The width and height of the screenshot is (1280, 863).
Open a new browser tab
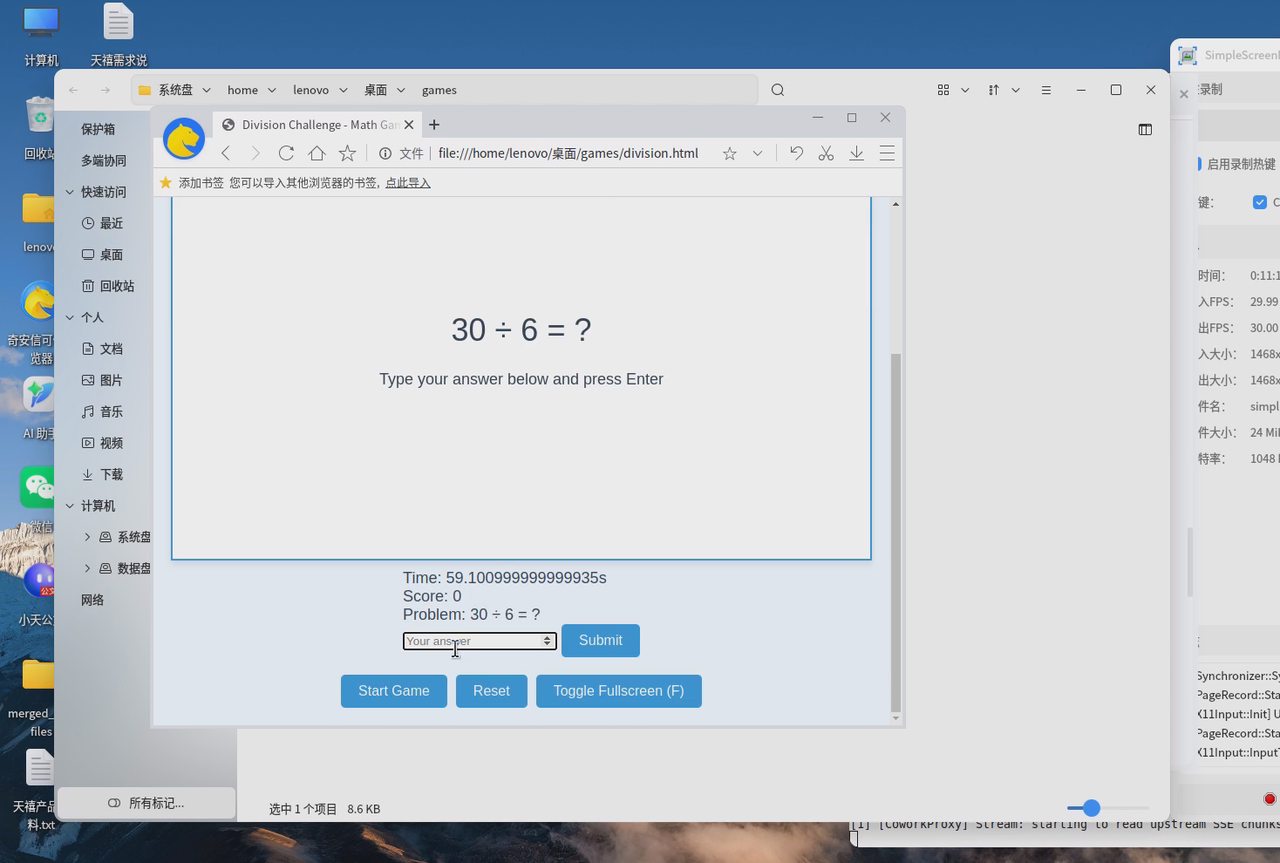[434, 125]
